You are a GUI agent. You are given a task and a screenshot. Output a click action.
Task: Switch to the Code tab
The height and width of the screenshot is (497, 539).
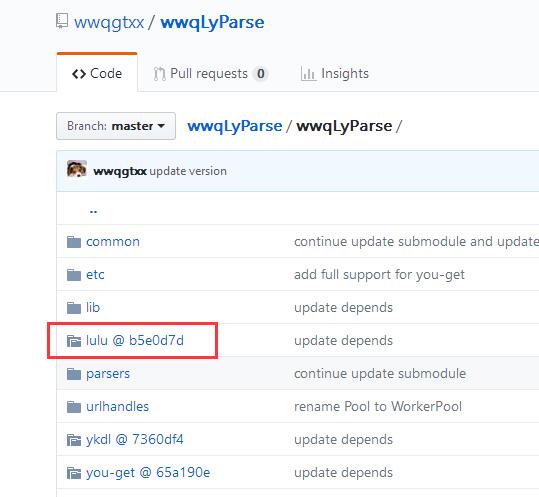coord(97,73)
